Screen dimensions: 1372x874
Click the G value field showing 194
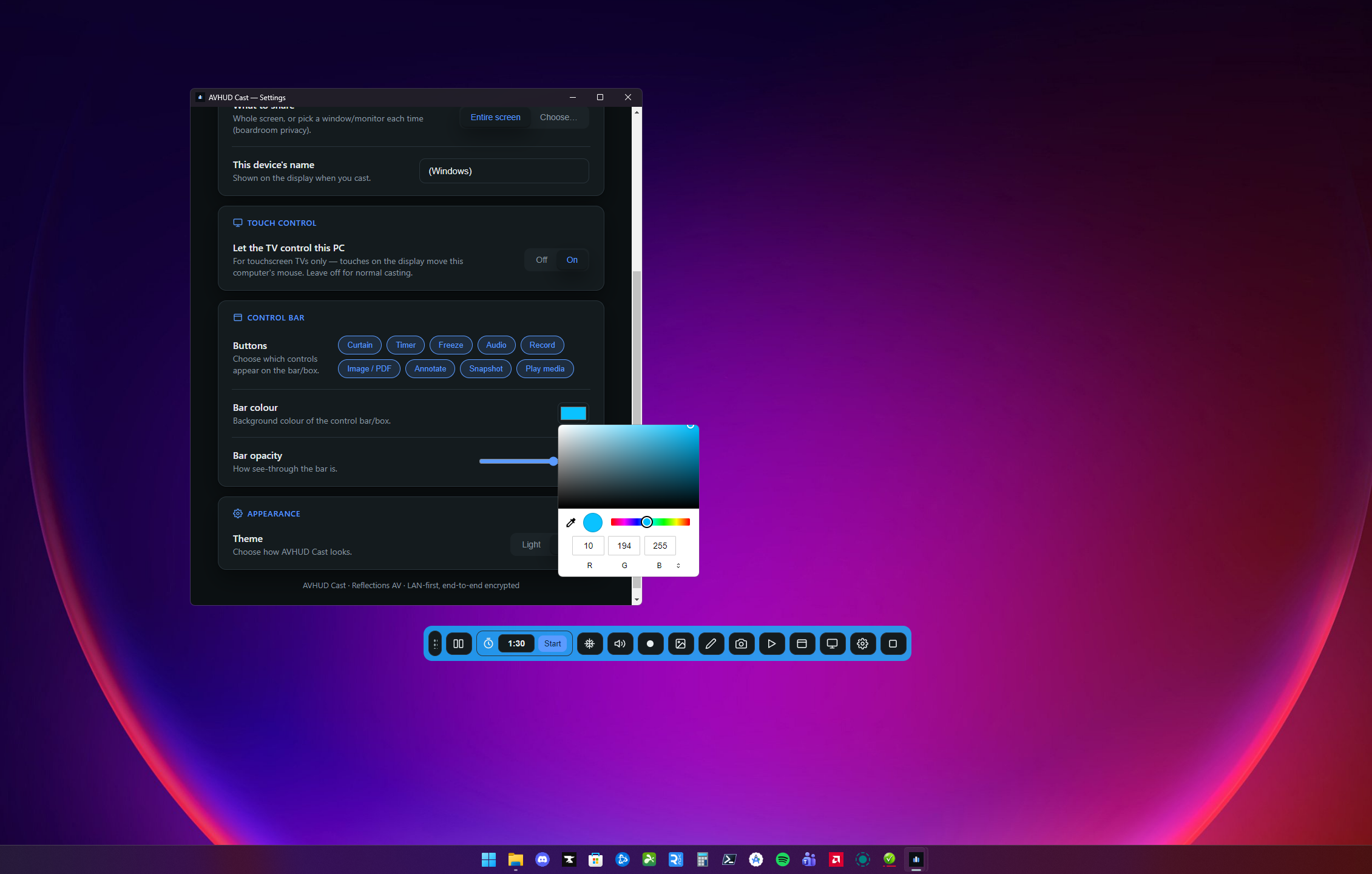[624, 546]
